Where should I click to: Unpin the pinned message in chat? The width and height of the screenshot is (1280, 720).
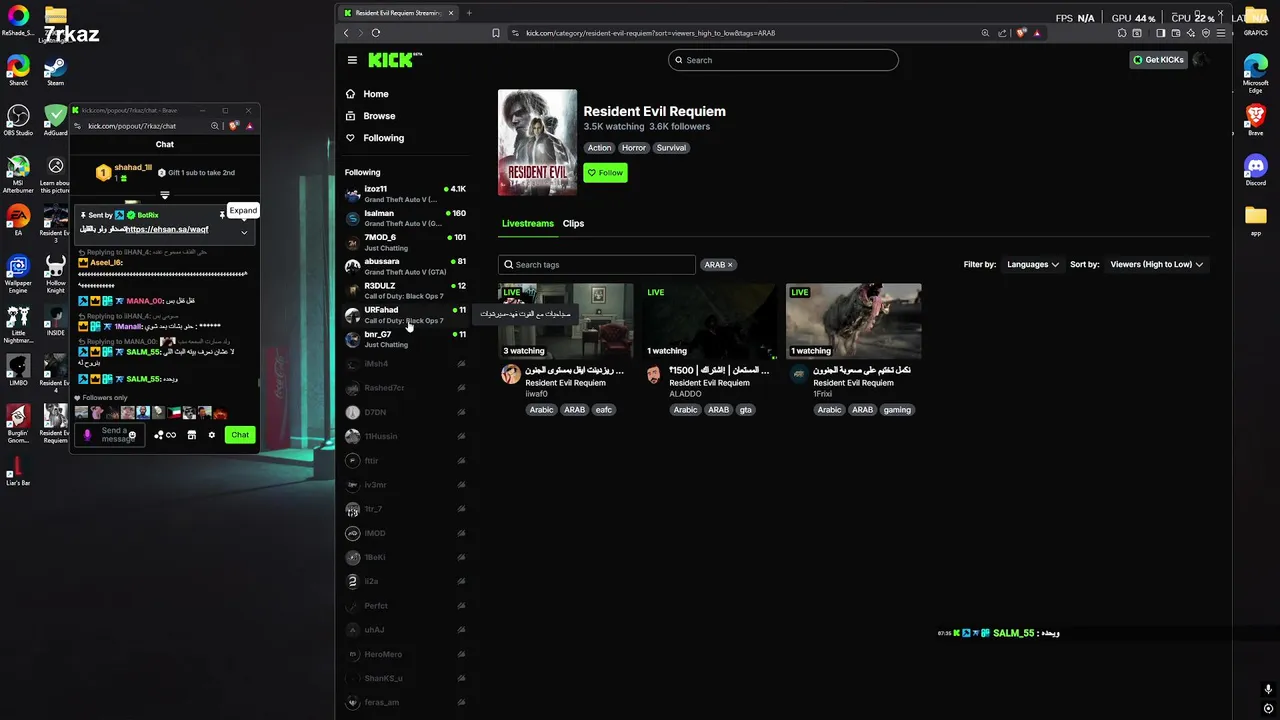pos(222,215)
